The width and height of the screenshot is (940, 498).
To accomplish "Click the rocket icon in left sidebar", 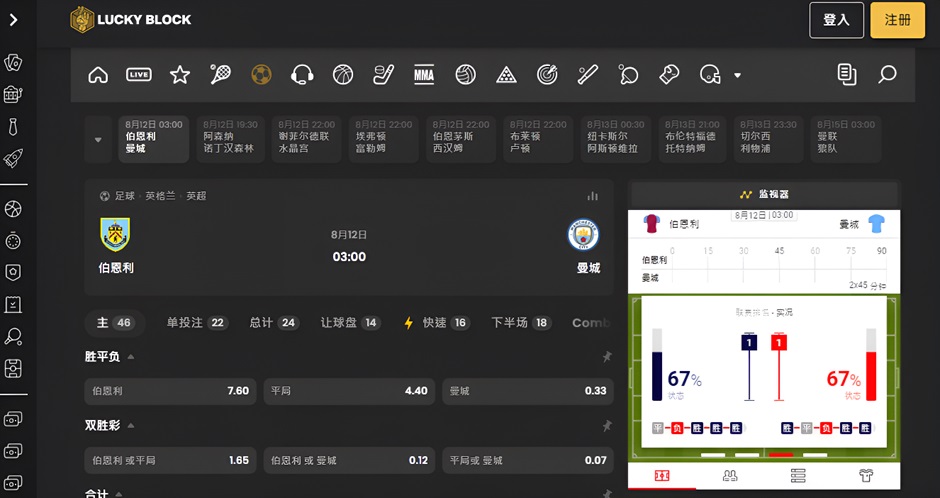I will pos(14,157).
